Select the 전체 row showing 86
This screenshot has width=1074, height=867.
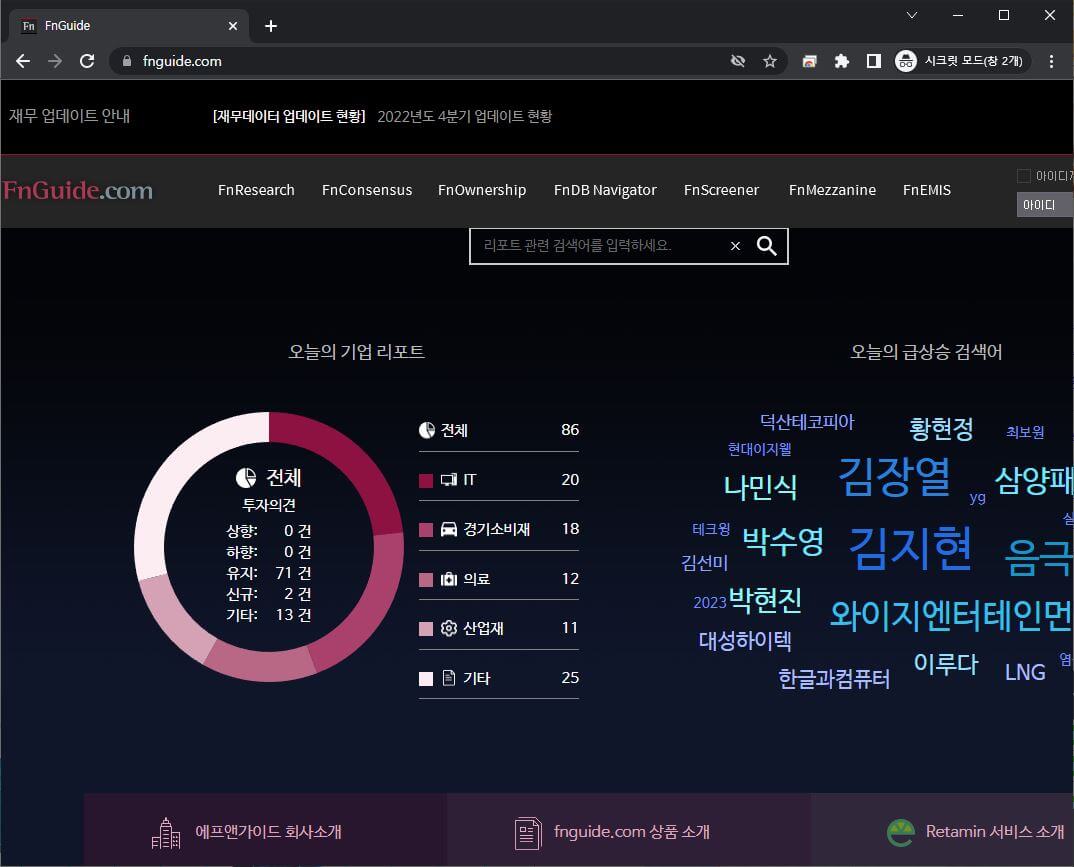[499, 430]
